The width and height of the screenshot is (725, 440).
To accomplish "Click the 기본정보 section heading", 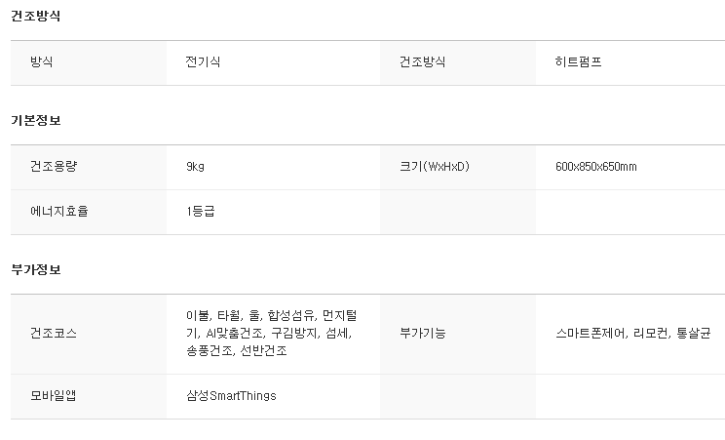I will (36, 121).
